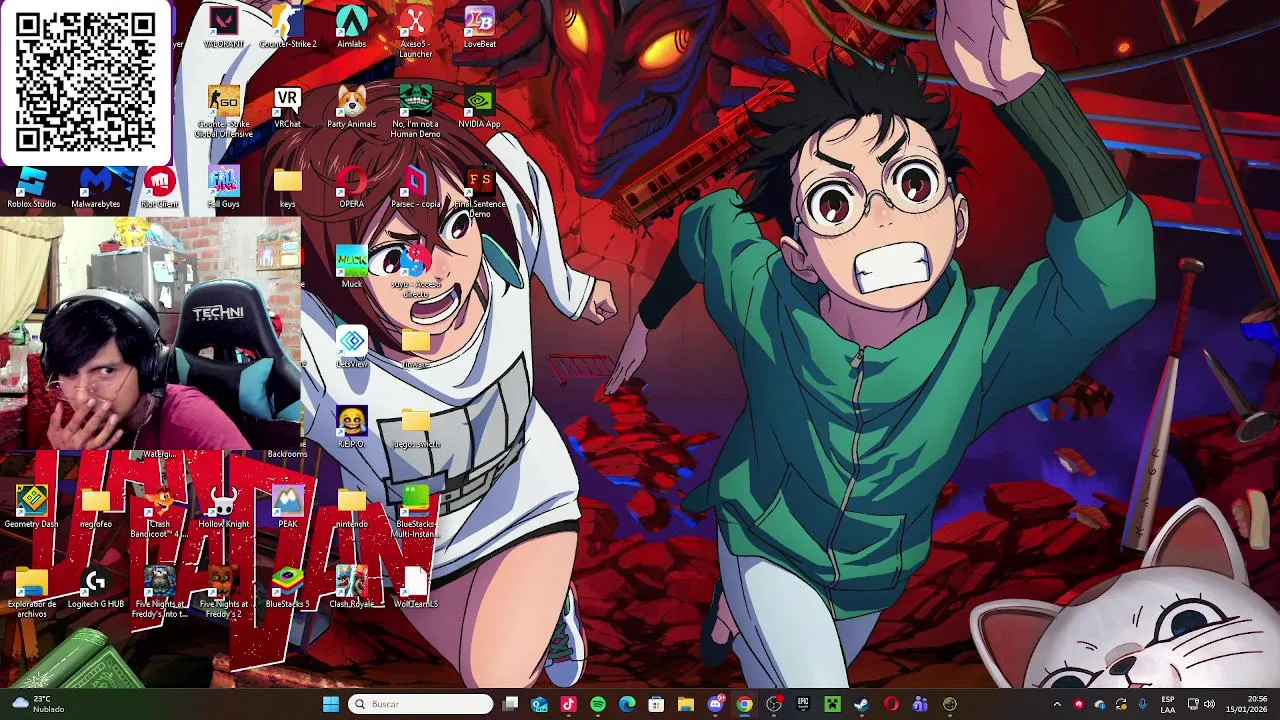1280x720 pixels.
Task: Open Explorador de archivos desktop shortcut
Action: [x=31, y=592]
